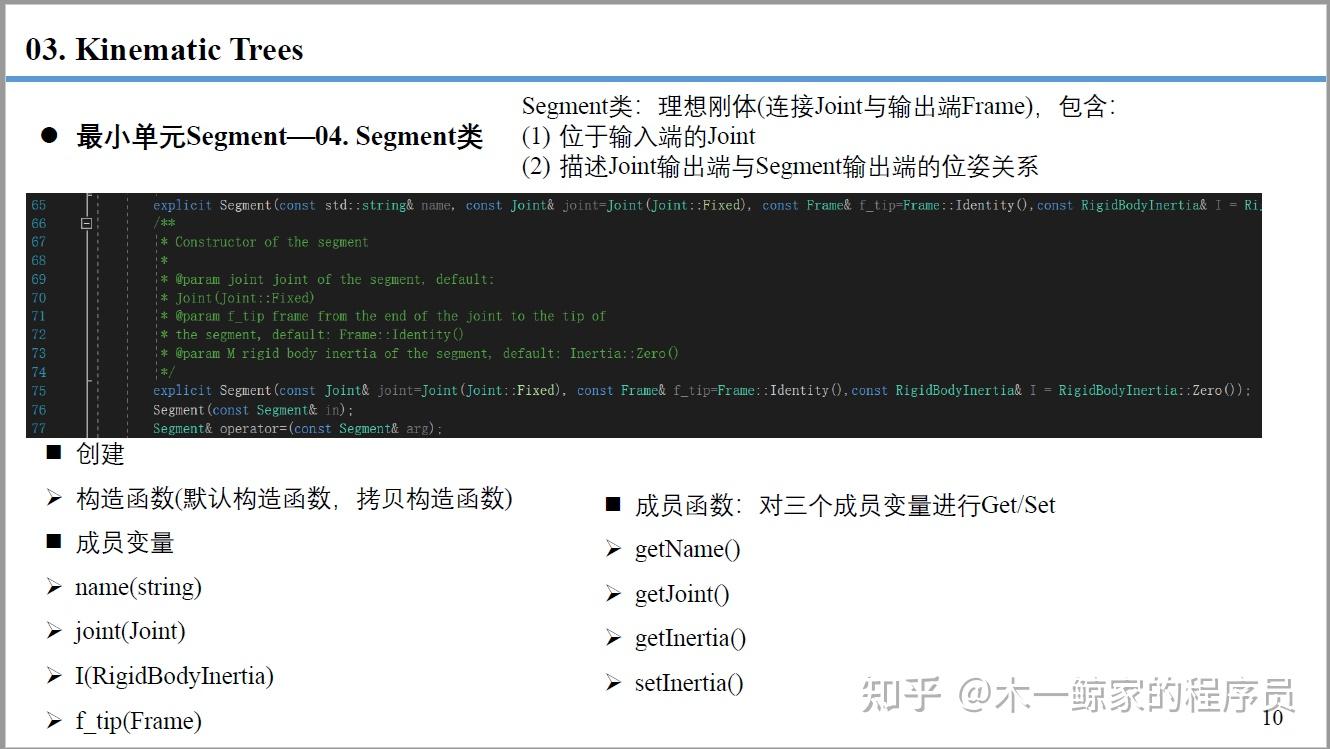The width and height of the screenshot is (1330, 749).
Task: Click line number 77 in the code gutter
Action: tap(38, 428)
